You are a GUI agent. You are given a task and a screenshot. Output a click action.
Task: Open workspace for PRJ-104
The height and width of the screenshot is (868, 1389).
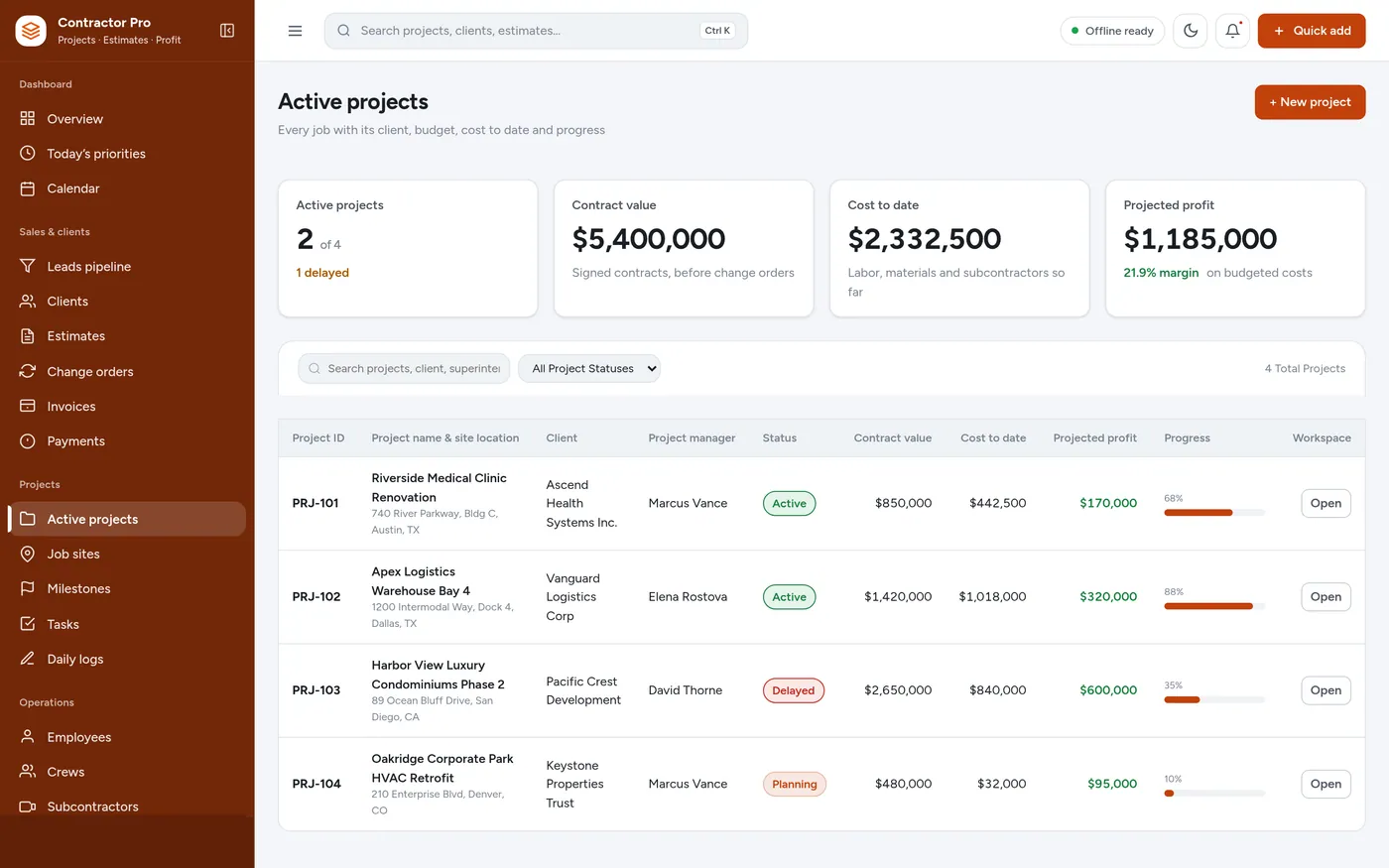pyautogui.click(x=1326, y=784)
